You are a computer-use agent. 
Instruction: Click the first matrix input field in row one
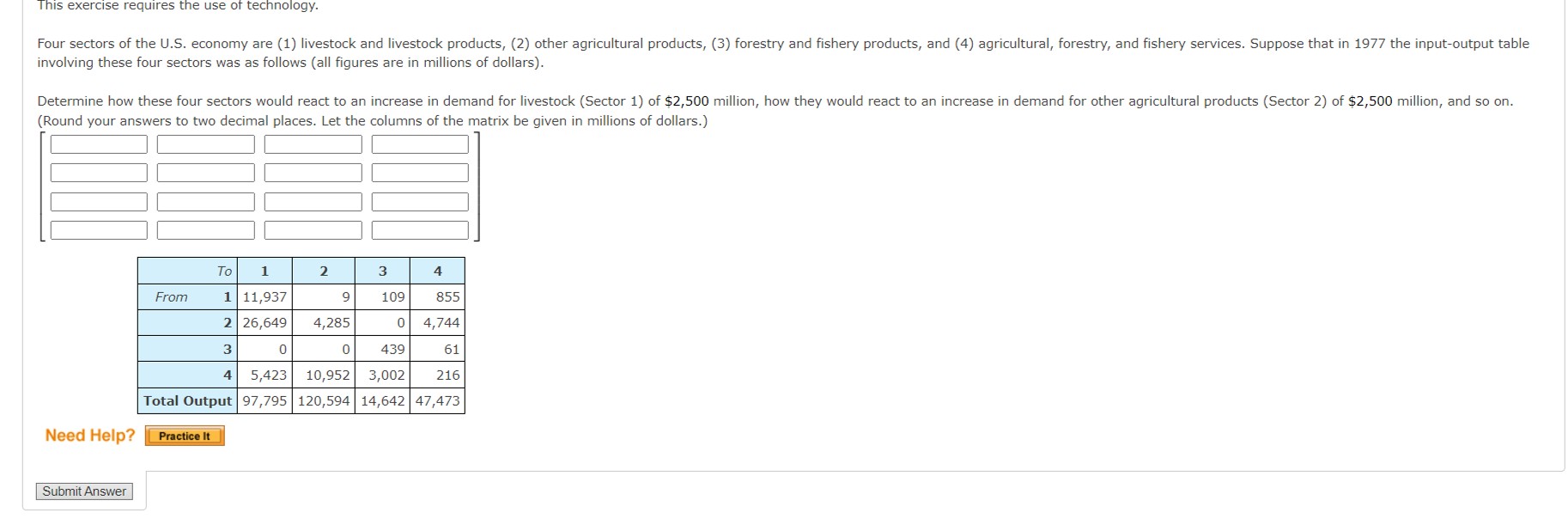(98, 144)
